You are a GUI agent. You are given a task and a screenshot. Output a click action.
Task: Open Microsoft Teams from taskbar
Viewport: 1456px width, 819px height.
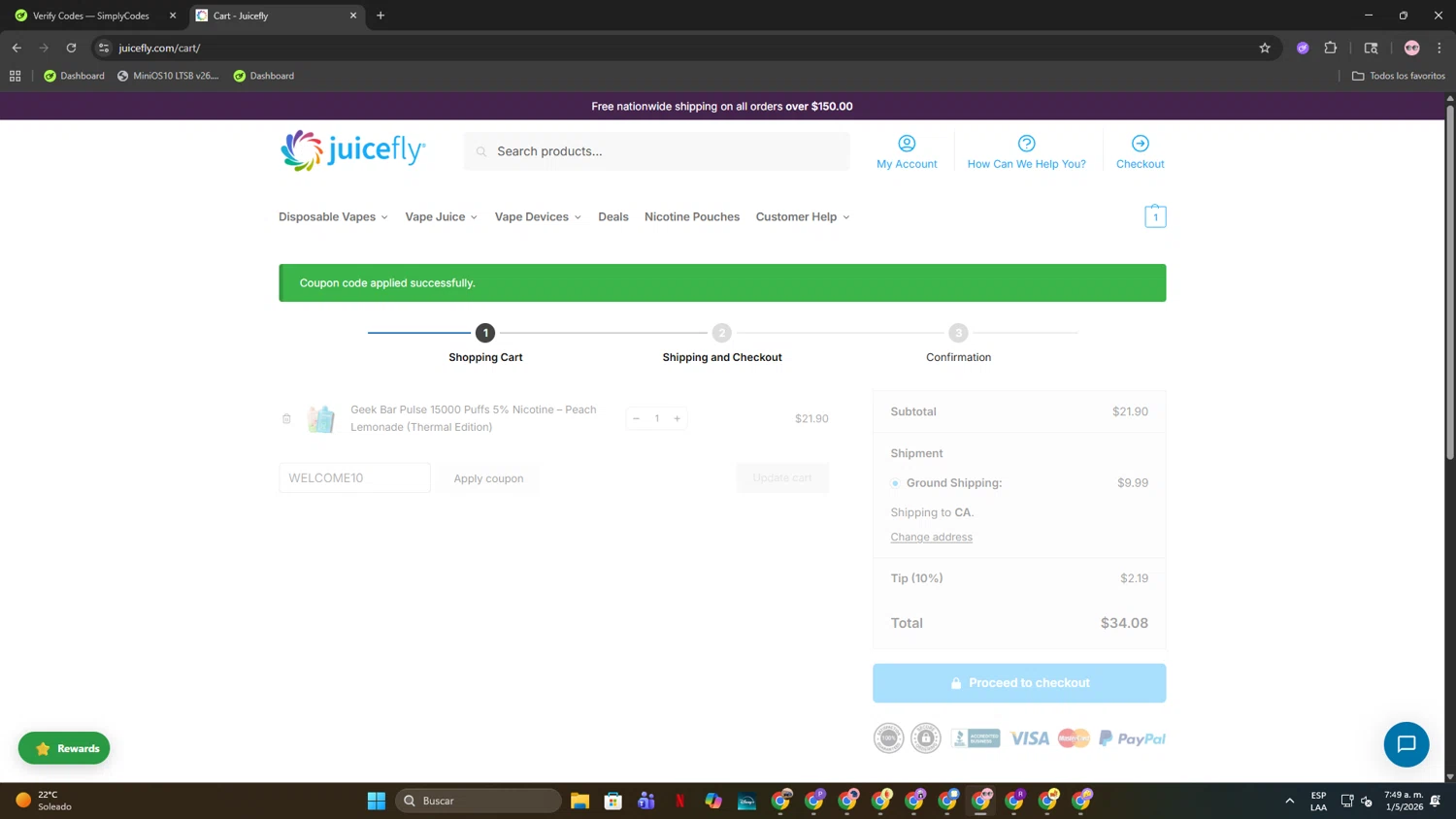pos(646,801)
